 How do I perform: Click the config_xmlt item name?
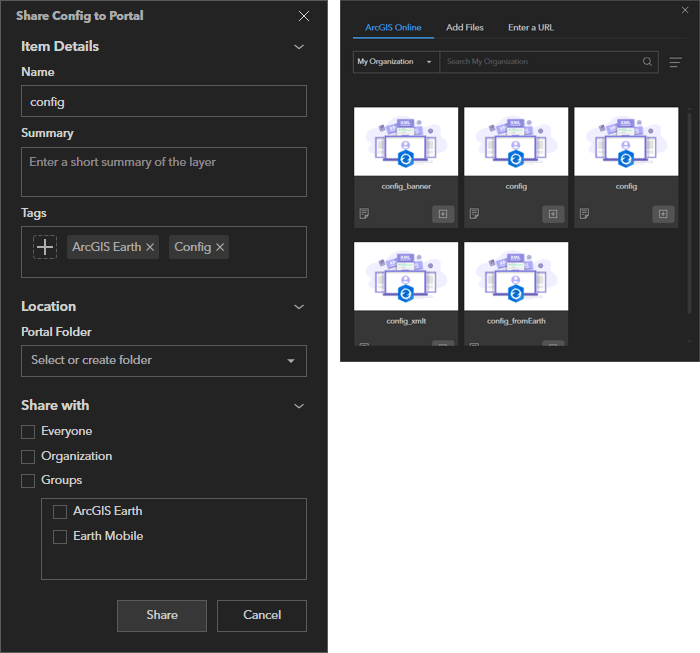pyautogui.click(x=406, y=321)
